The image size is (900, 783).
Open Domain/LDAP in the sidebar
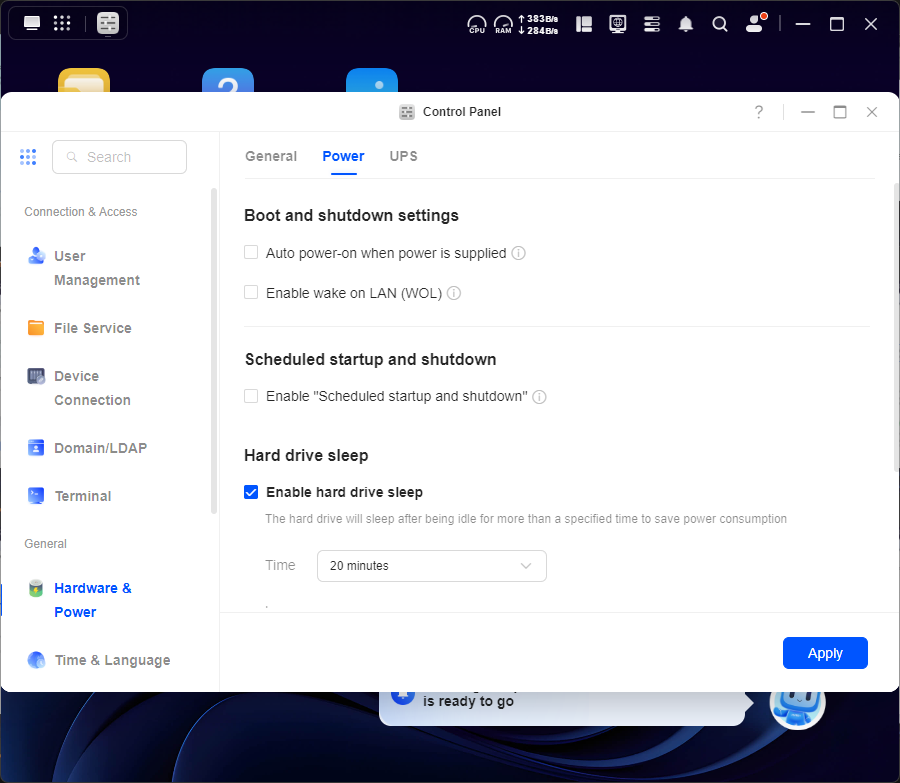100,448
